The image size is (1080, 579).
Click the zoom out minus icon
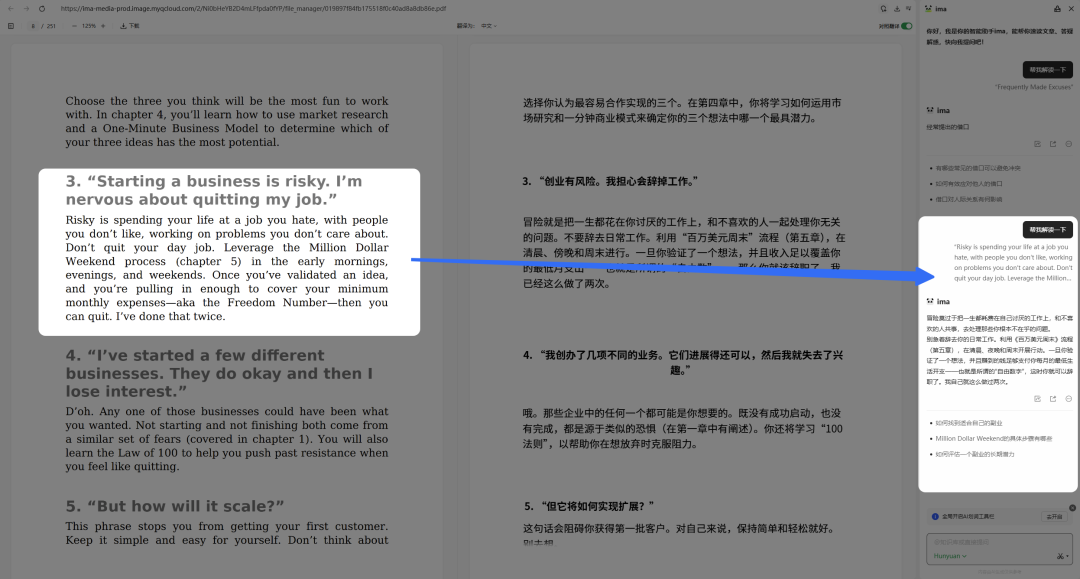tap(74, 26)
